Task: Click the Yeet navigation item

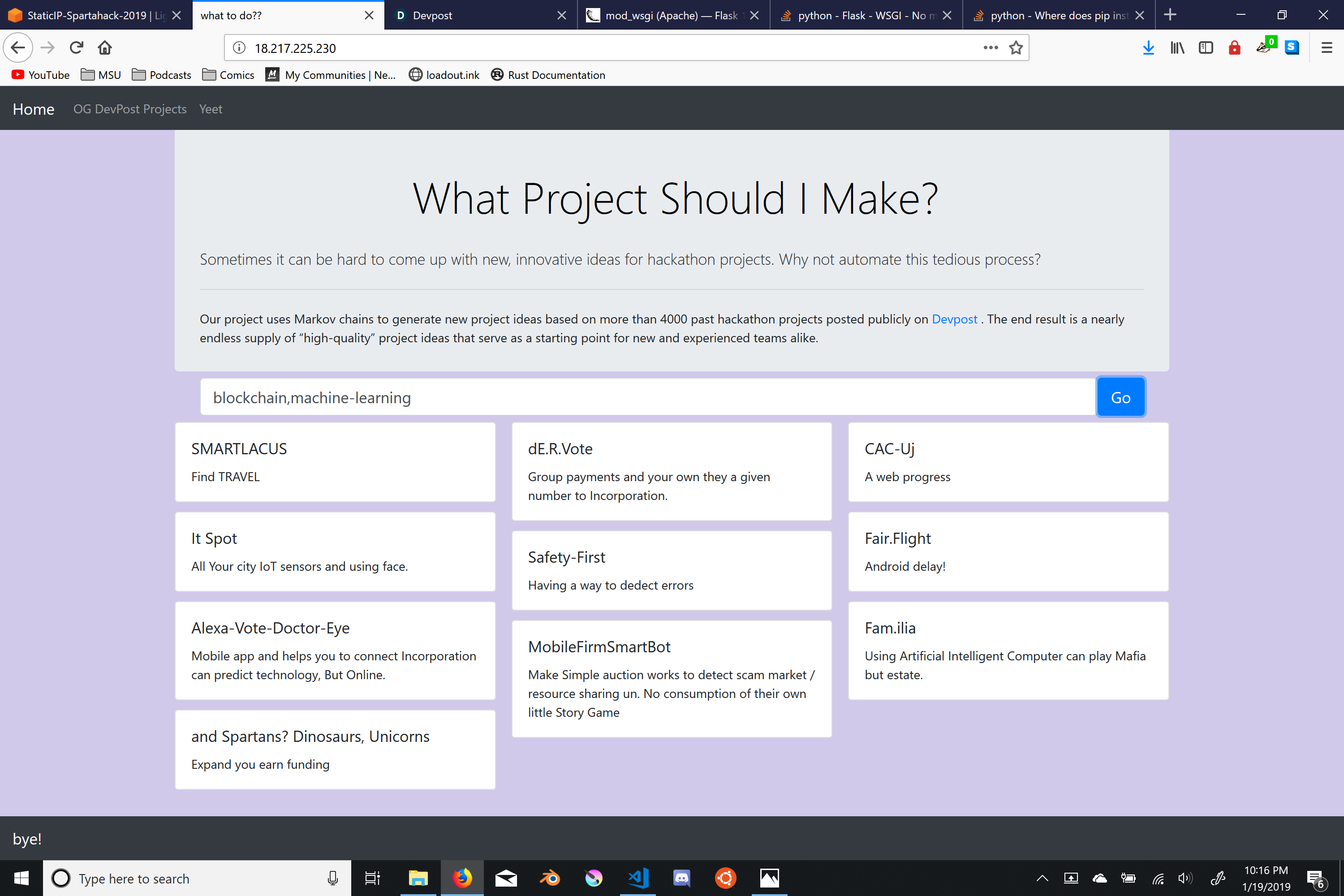Action: click(210, 109)
